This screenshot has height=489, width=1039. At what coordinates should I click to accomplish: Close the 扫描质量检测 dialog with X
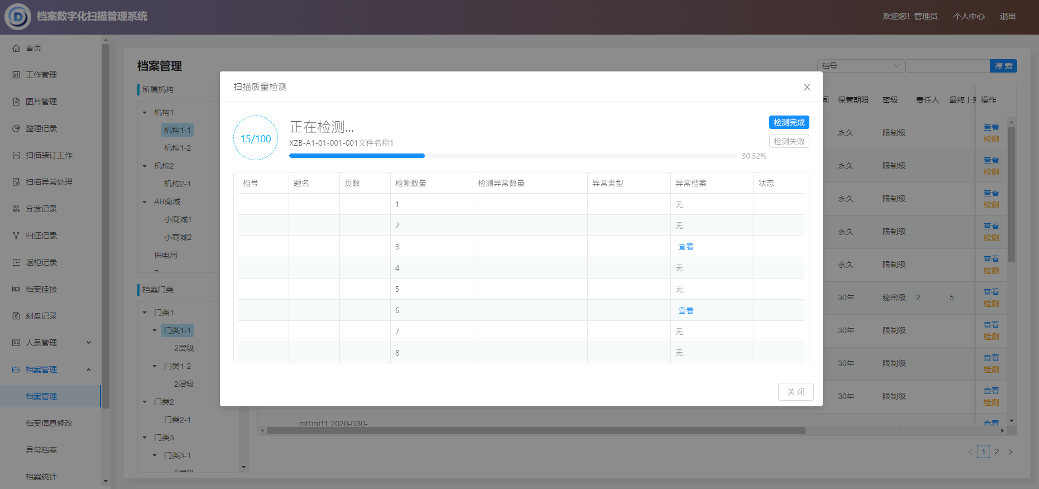[x=806, y=87]
